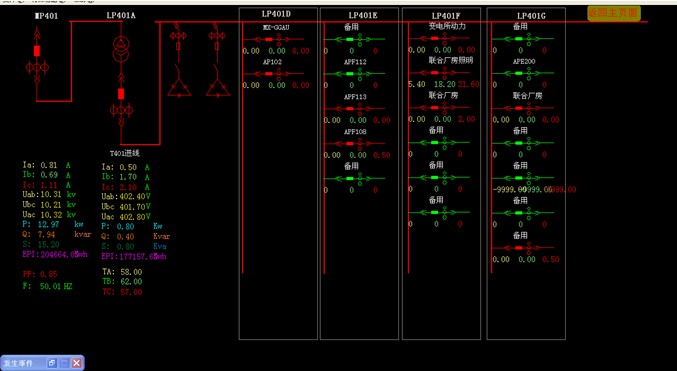Click the 变电所动力 feeder breaker in LP401F

[x=434, y=38]
